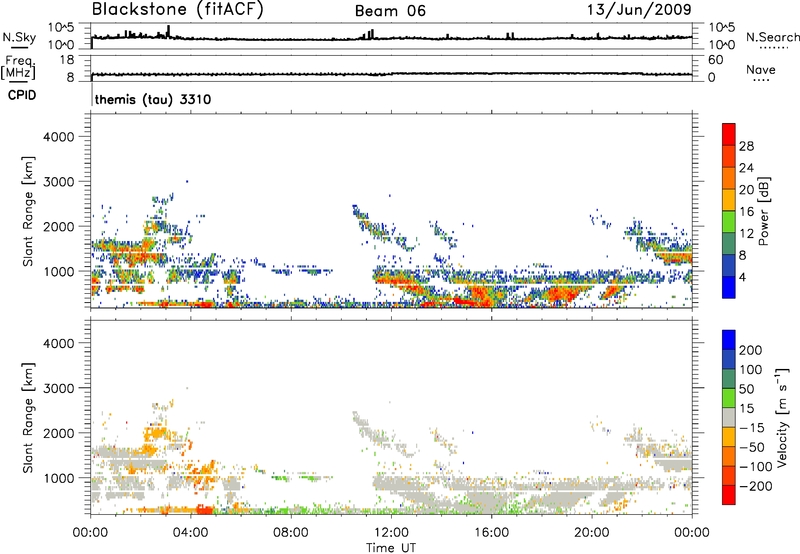Click the "04:00" time axis tick label
Screen dimensions: 800x554
(191, 533)
